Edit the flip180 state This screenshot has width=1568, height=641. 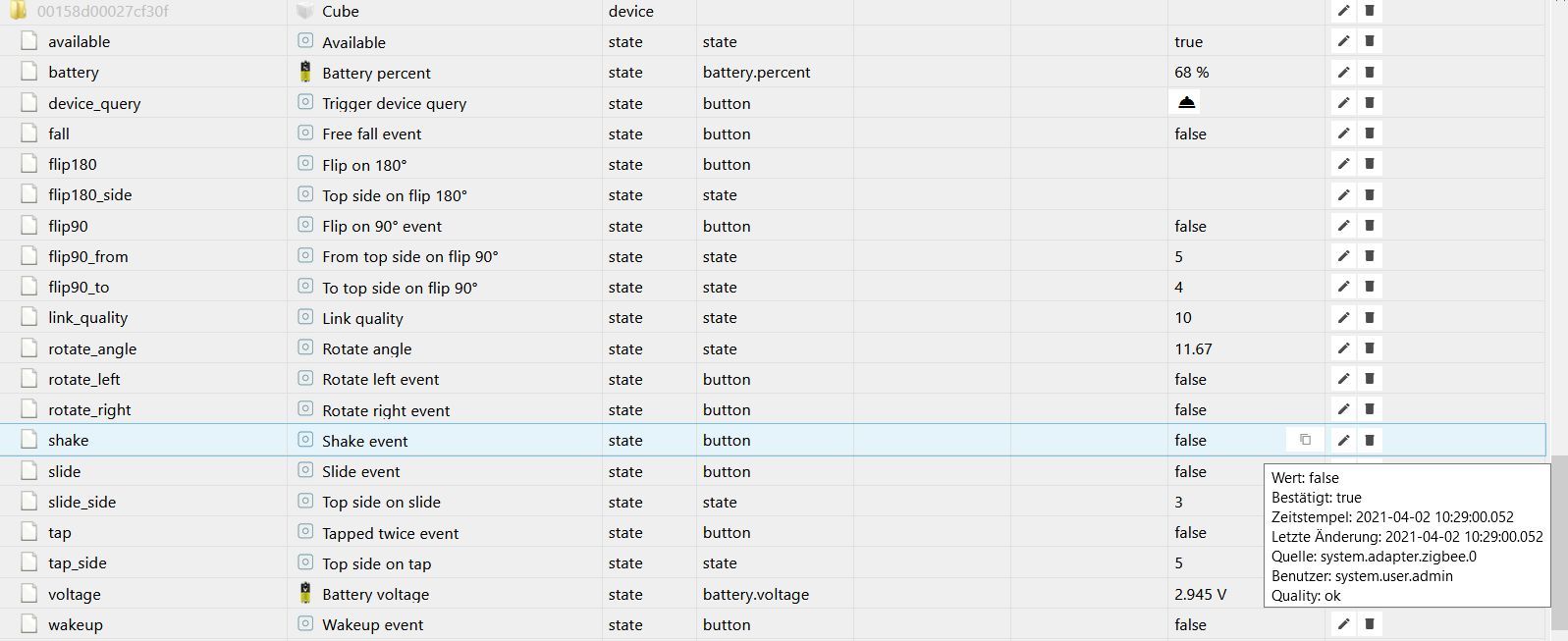1343,164
